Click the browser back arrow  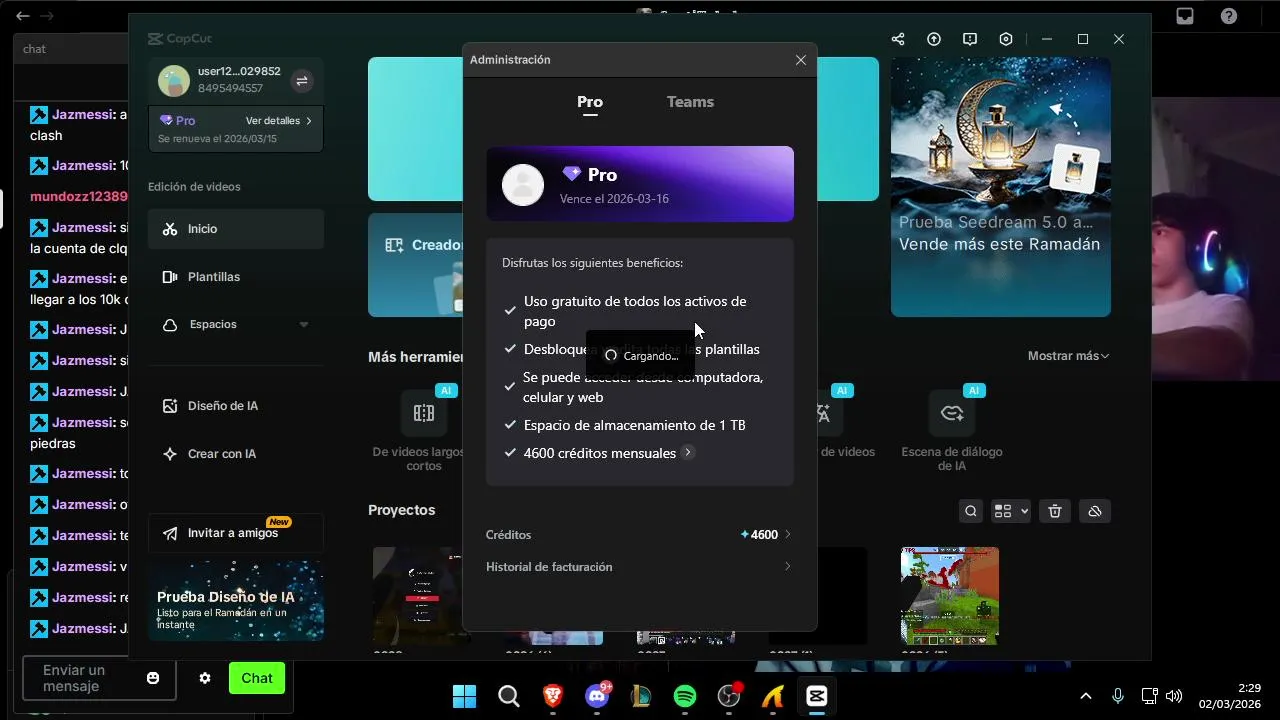23,16
